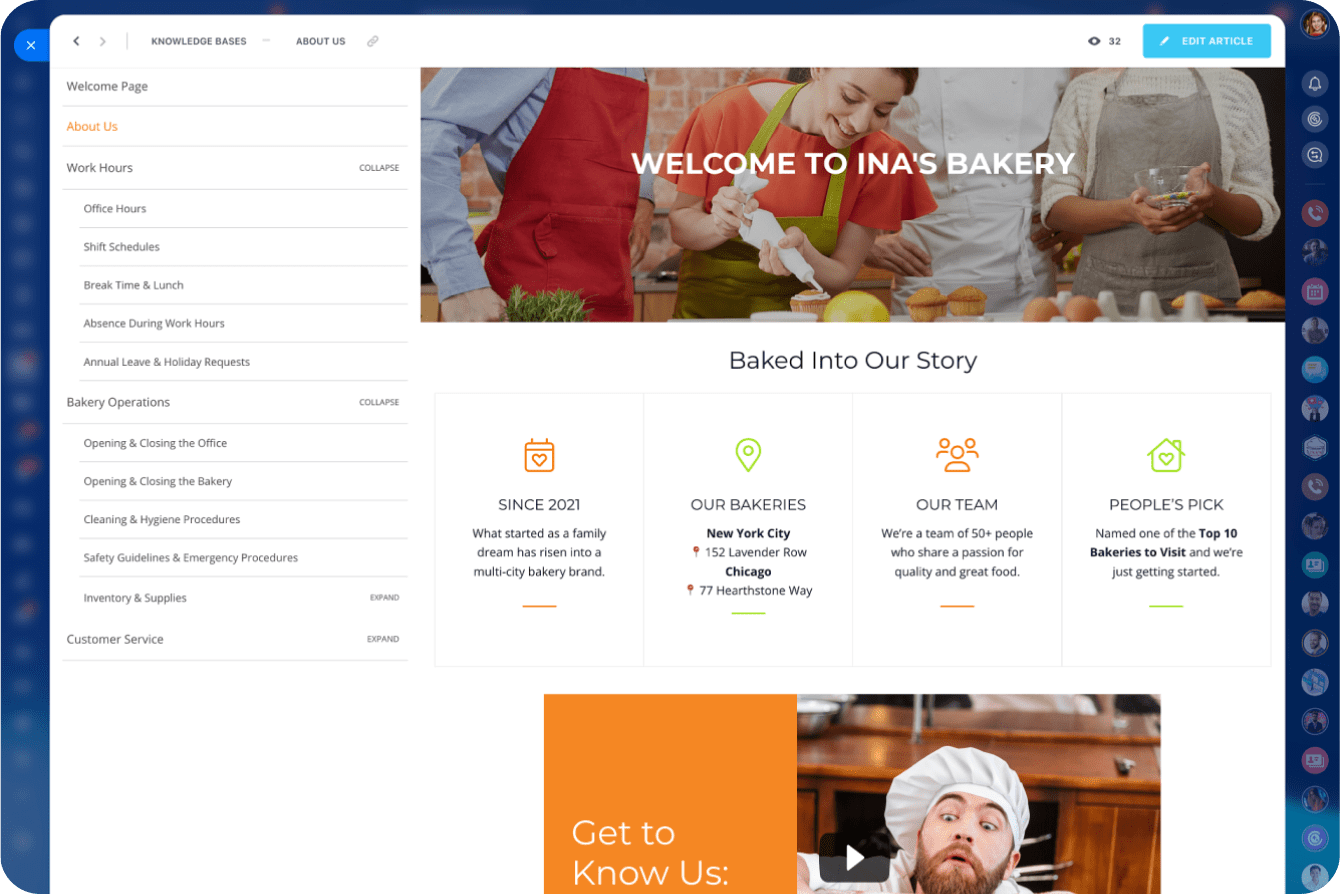Click the pink calendar icon in the right sidebar

pyautogui.click(x=1314, y=292)
